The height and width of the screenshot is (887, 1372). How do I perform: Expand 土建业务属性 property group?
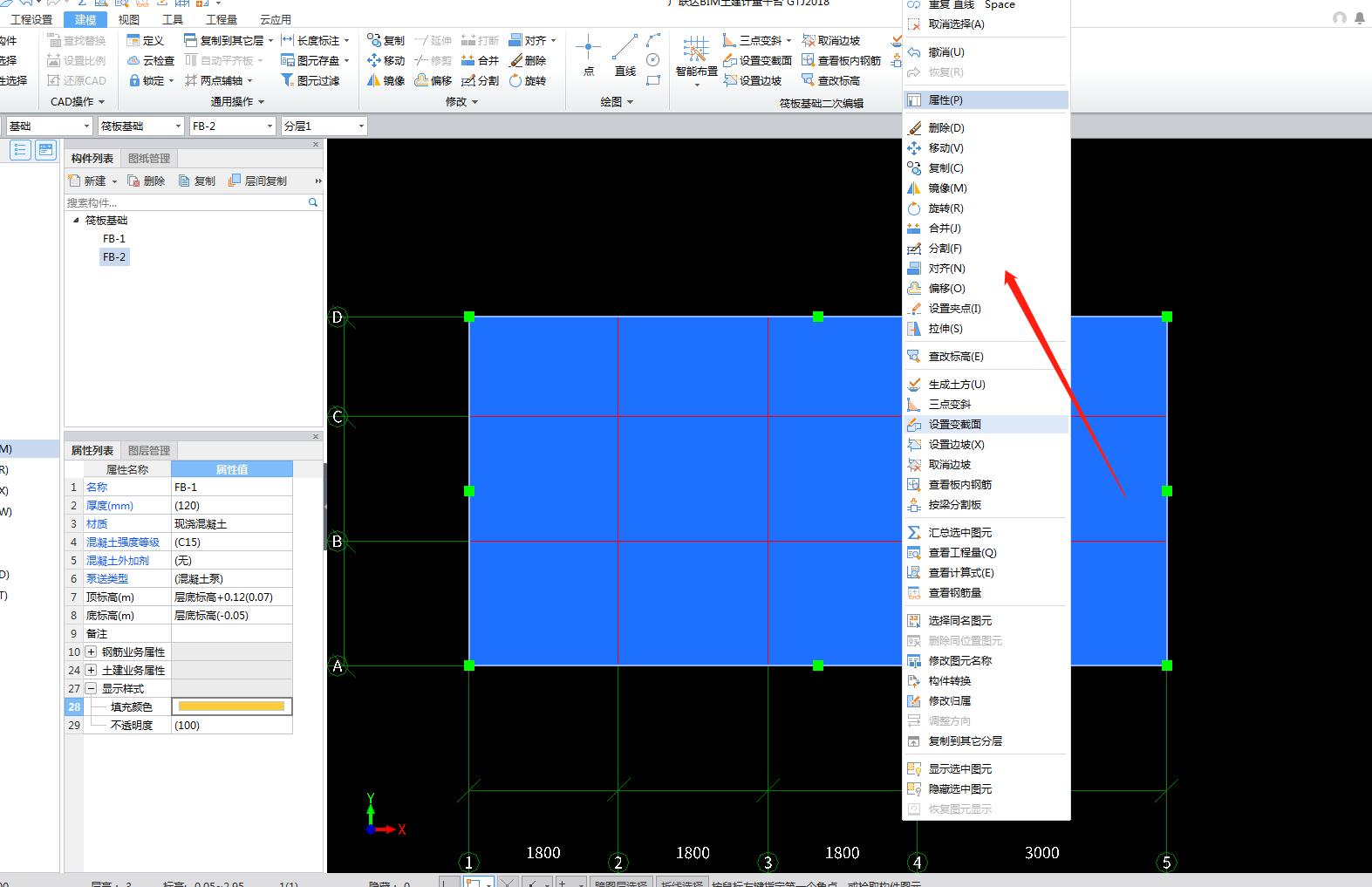pos(91,670)
